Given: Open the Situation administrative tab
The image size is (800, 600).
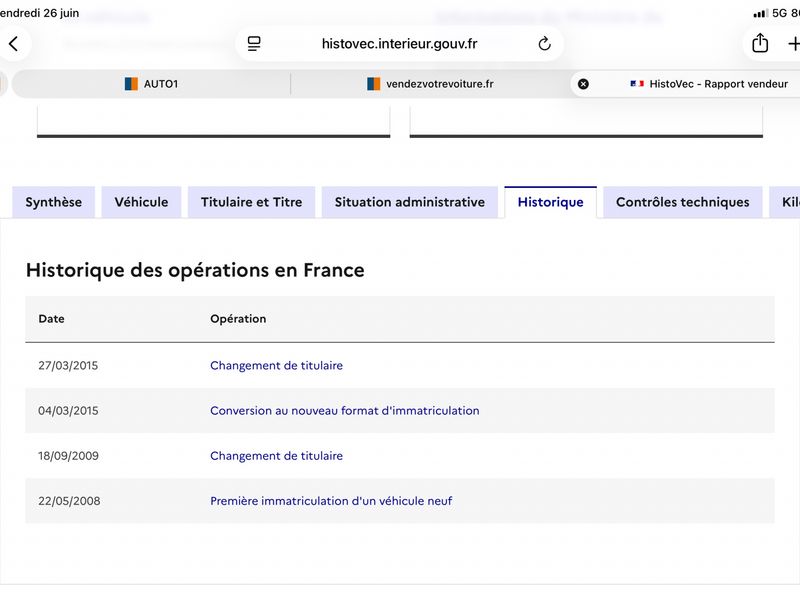Looking at the screenshot, I should coord(410,202).
